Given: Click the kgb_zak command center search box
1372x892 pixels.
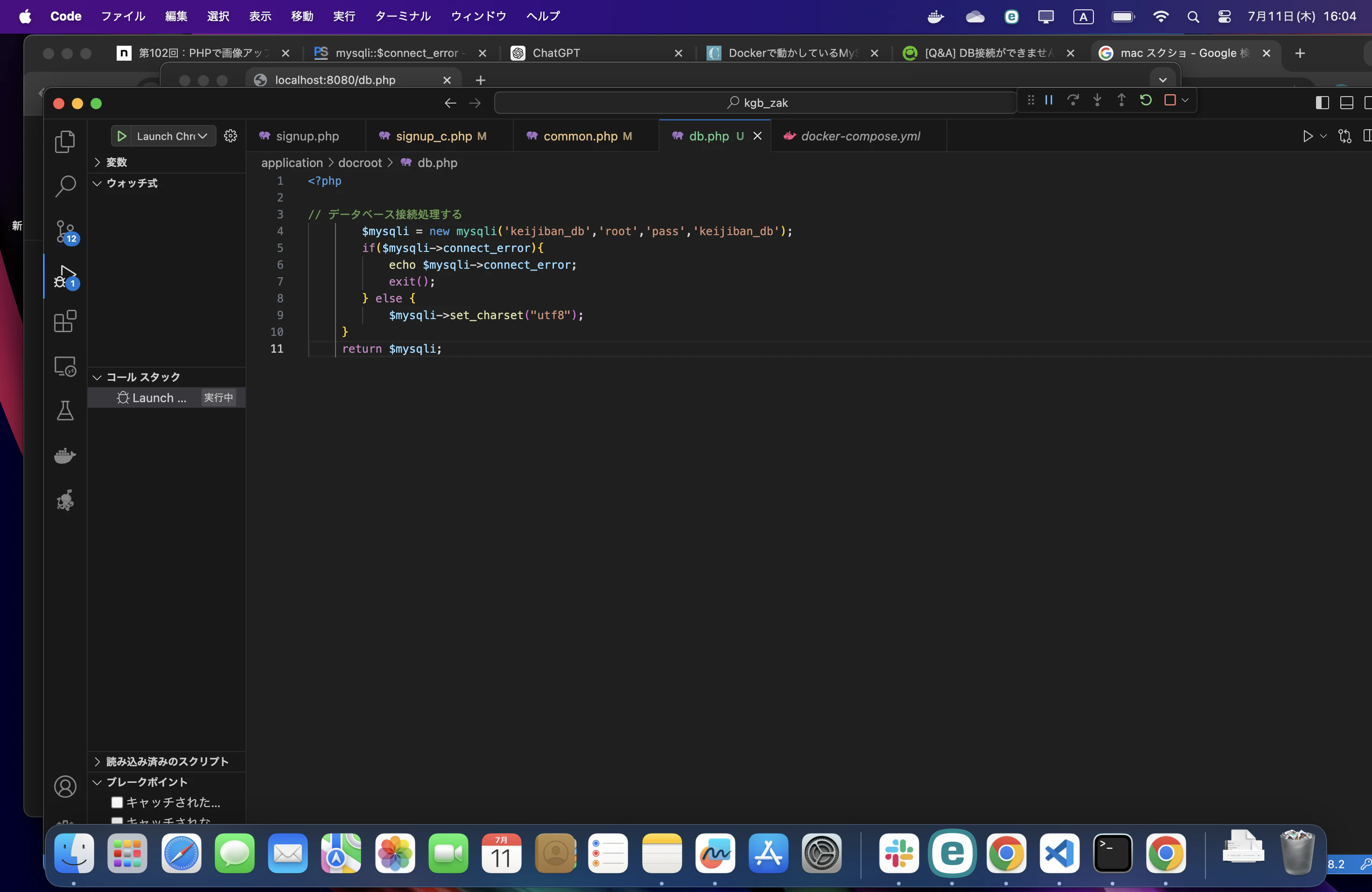Looking at the screenshot, I should click(x=755, y=103).
